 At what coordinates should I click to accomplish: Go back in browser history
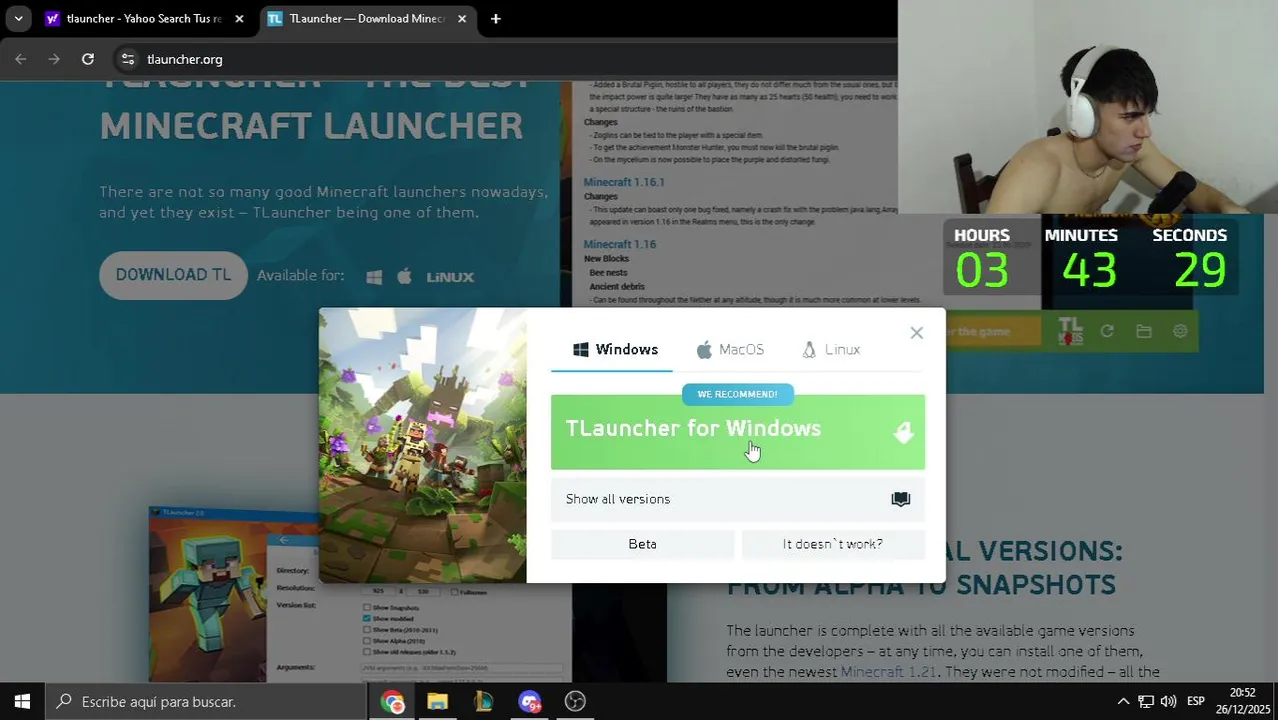21,59
